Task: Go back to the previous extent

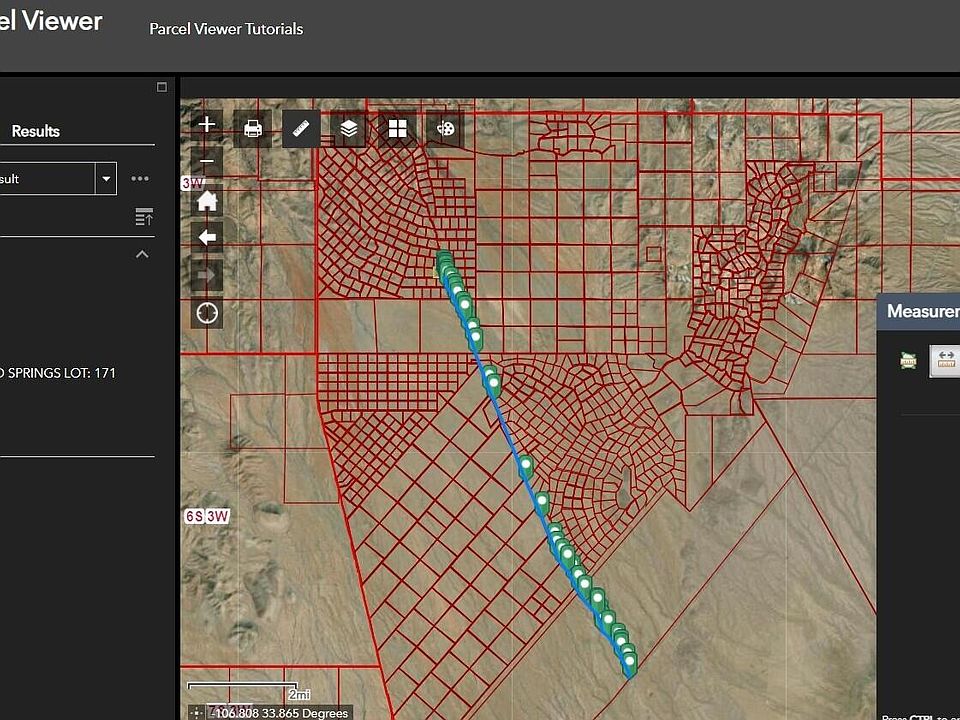Action: click(207, 238)
